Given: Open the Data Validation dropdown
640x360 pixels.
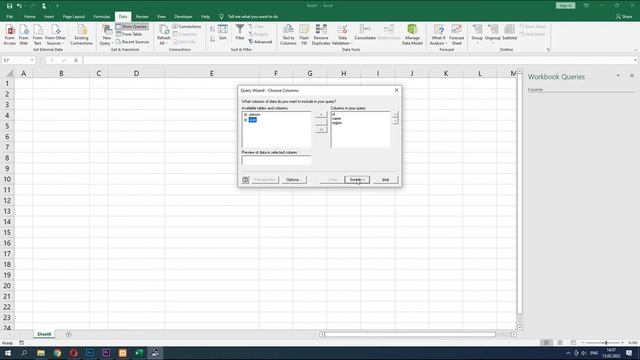Looking at the screenshot, I should 342,34.
